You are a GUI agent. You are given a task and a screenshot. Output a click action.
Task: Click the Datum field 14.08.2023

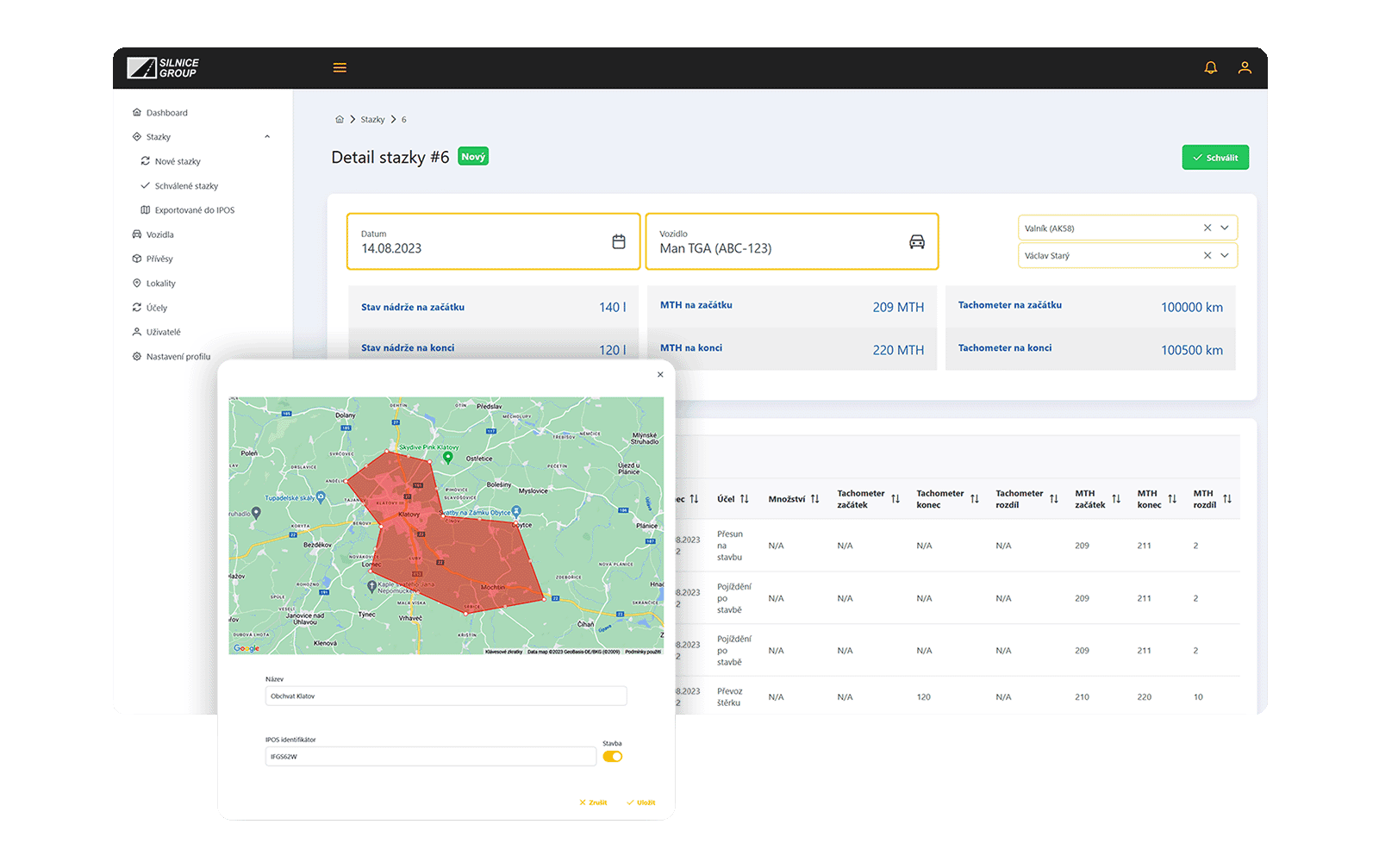[494, 242]
